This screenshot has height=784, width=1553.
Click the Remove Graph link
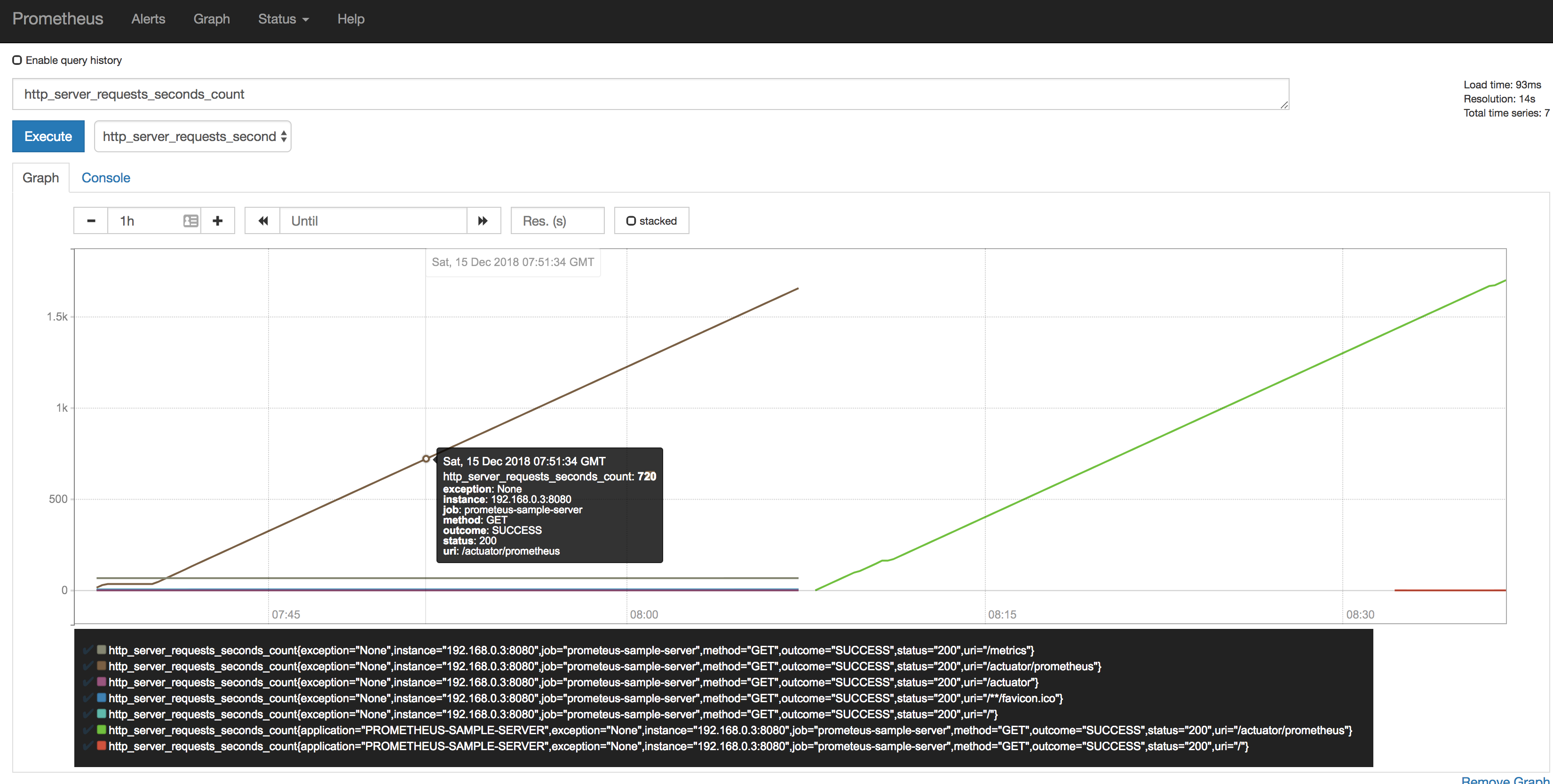coord(1505,780)
